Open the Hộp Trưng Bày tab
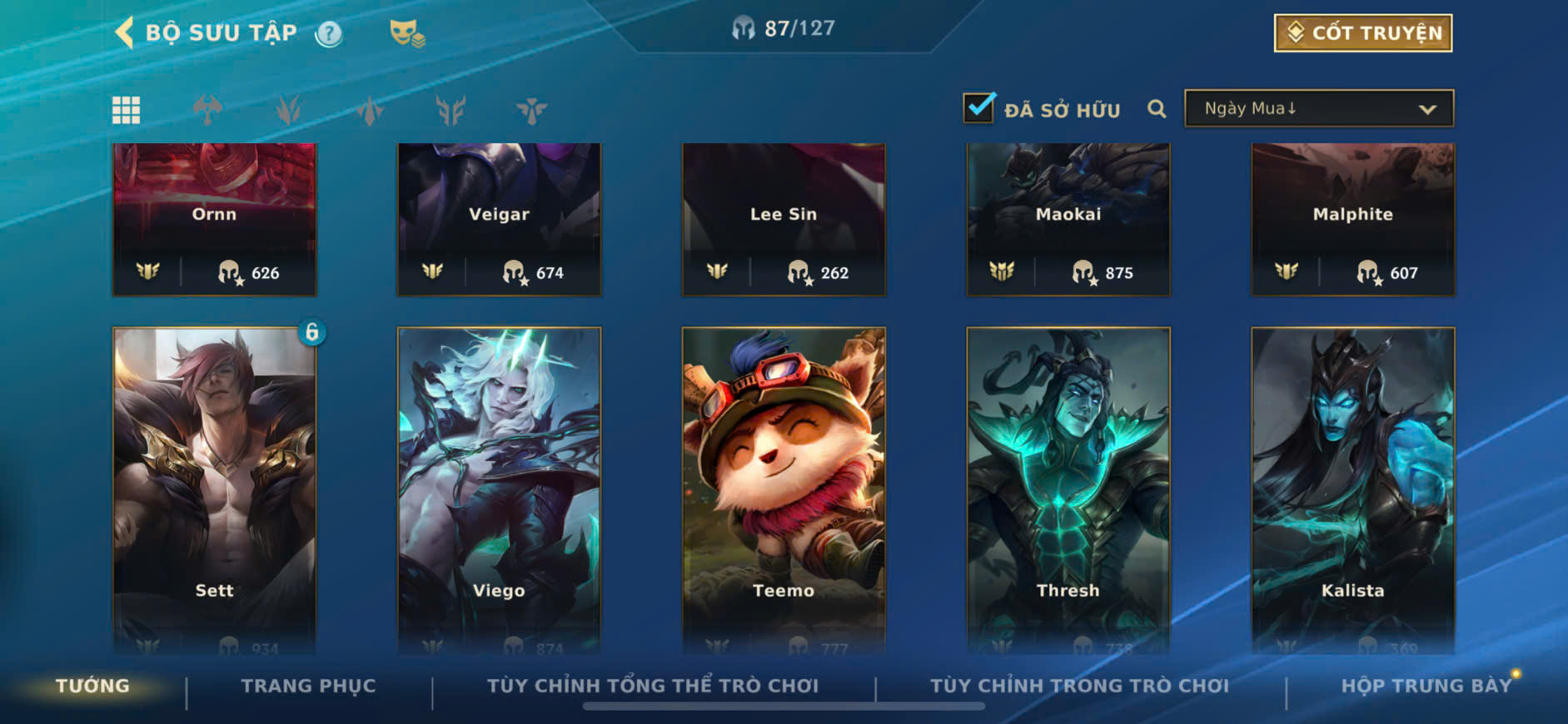 coord(1426,686)
